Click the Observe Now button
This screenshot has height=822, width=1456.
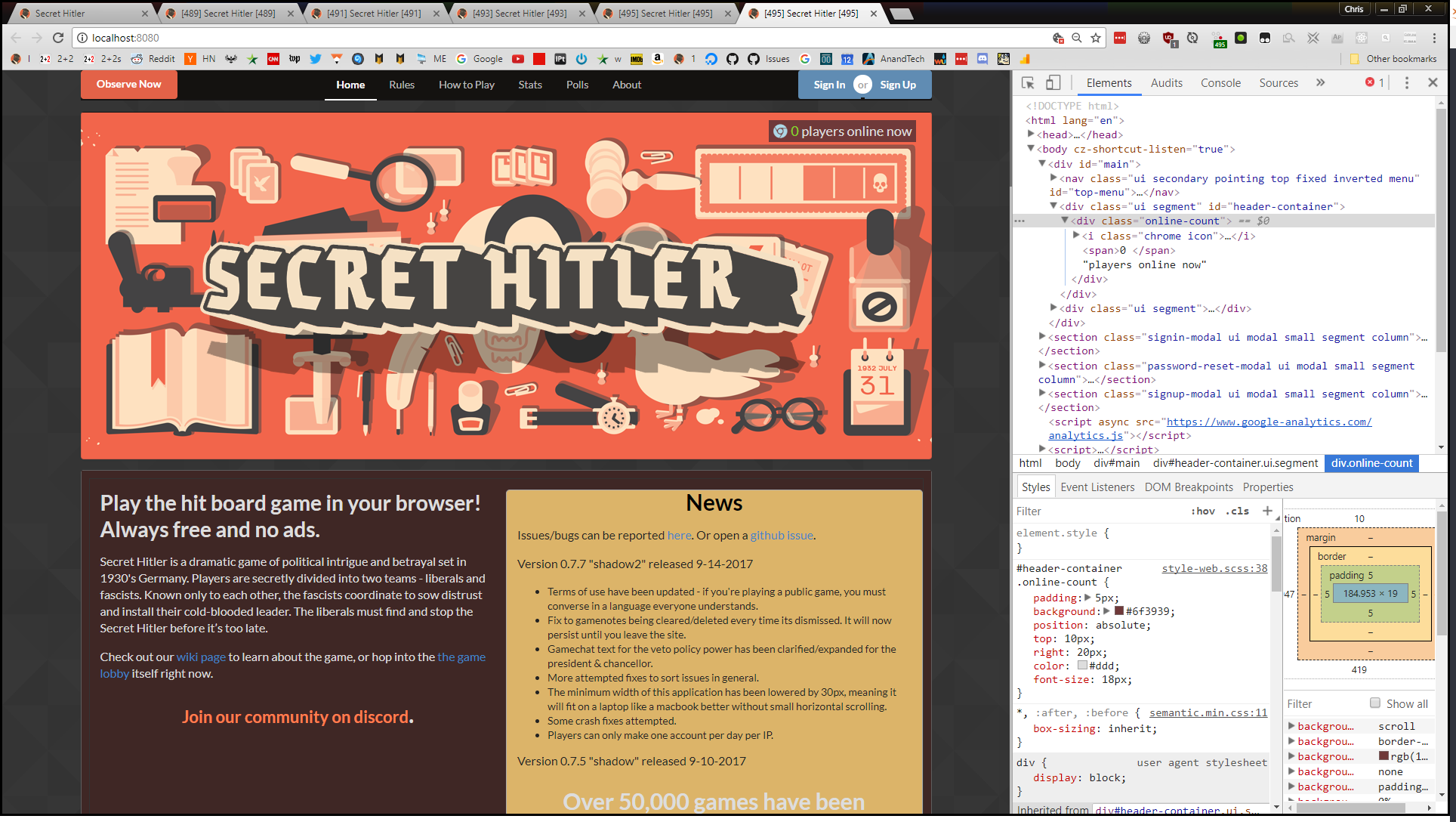point(129,85)
